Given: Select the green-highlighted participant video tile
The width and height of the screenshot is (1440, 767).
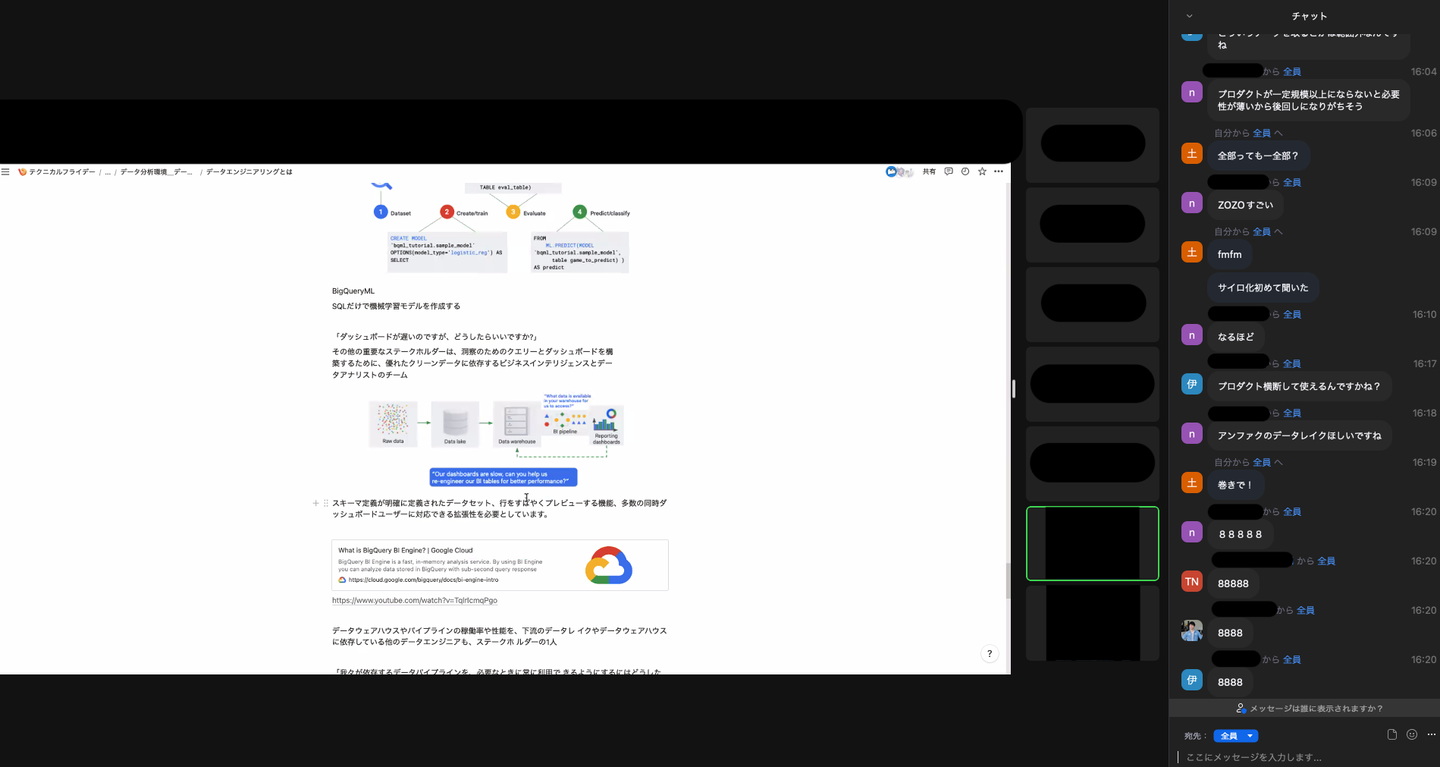Looking at the screenshot, I should click(1092, 543).
